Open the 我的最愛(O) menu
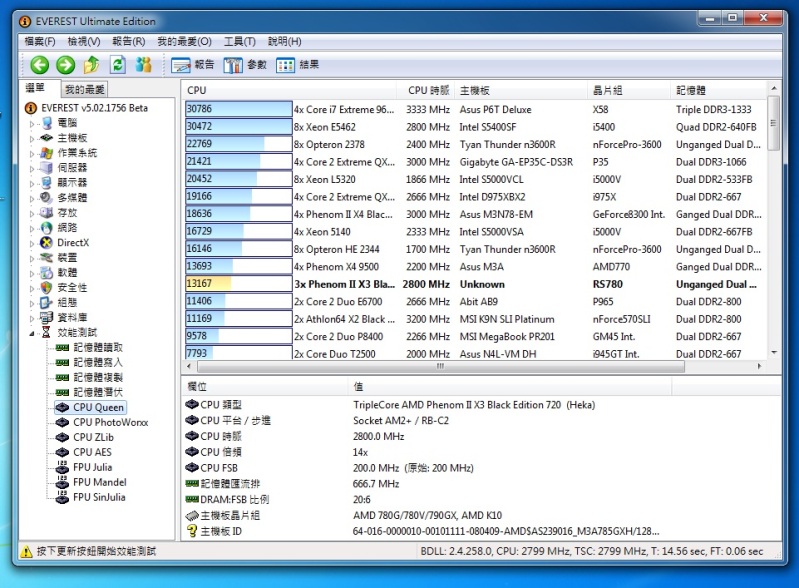Screen dimensions: 799x588 click(184, 41)
